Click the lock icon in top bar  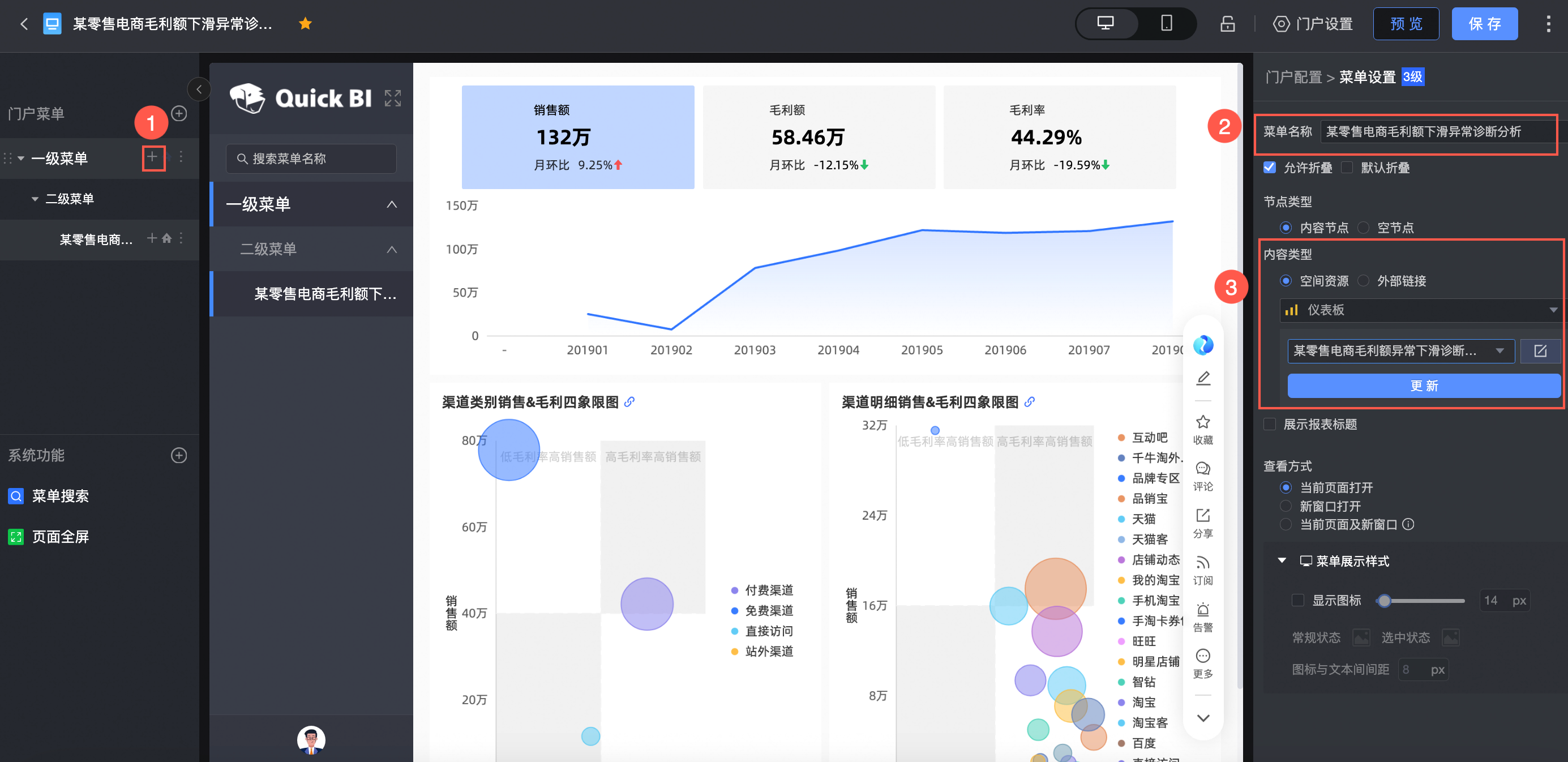click(x=1227, y=24)
